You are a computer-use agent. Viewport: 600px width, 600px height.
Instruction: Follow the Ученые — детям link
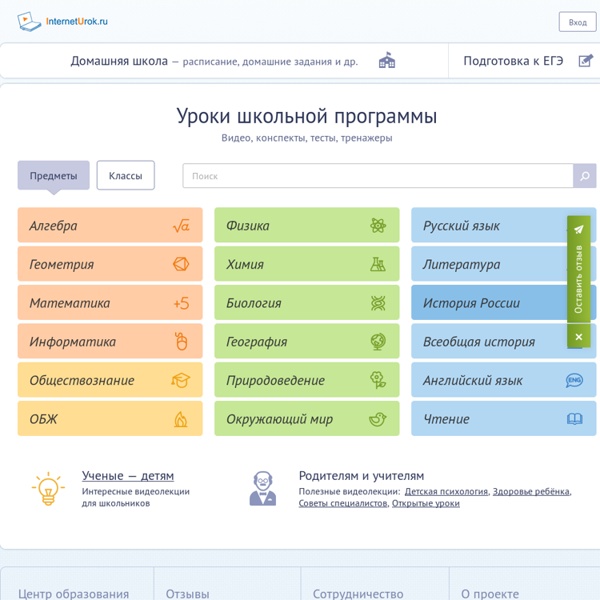point(128,476)
